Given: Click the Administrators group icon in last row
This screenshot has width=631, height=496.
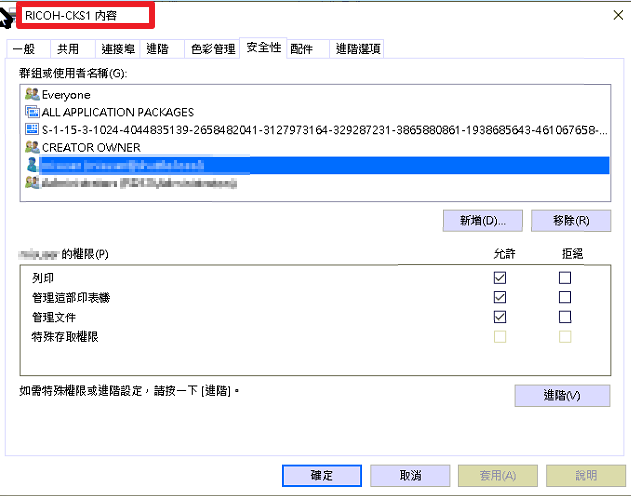Looking at the screenshot, I should (x=32, y=183).
